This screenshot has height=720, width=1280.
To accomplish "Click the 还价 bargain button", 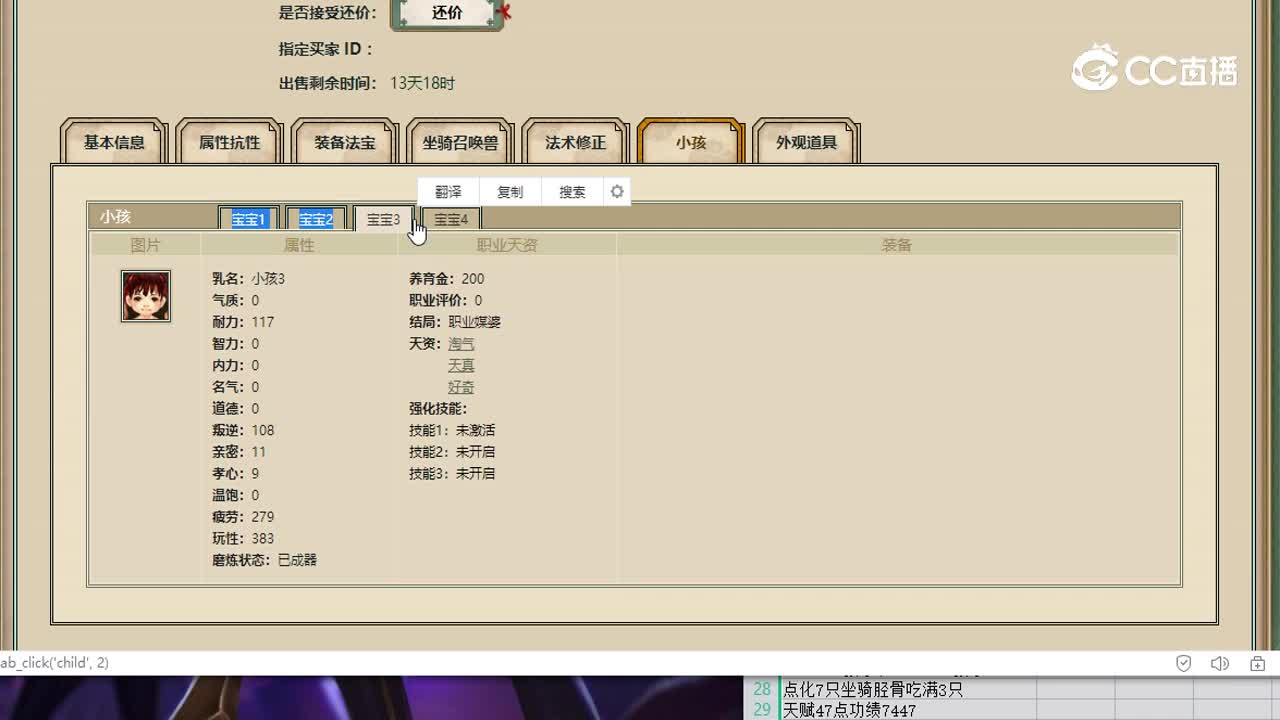I will [447, 14].
